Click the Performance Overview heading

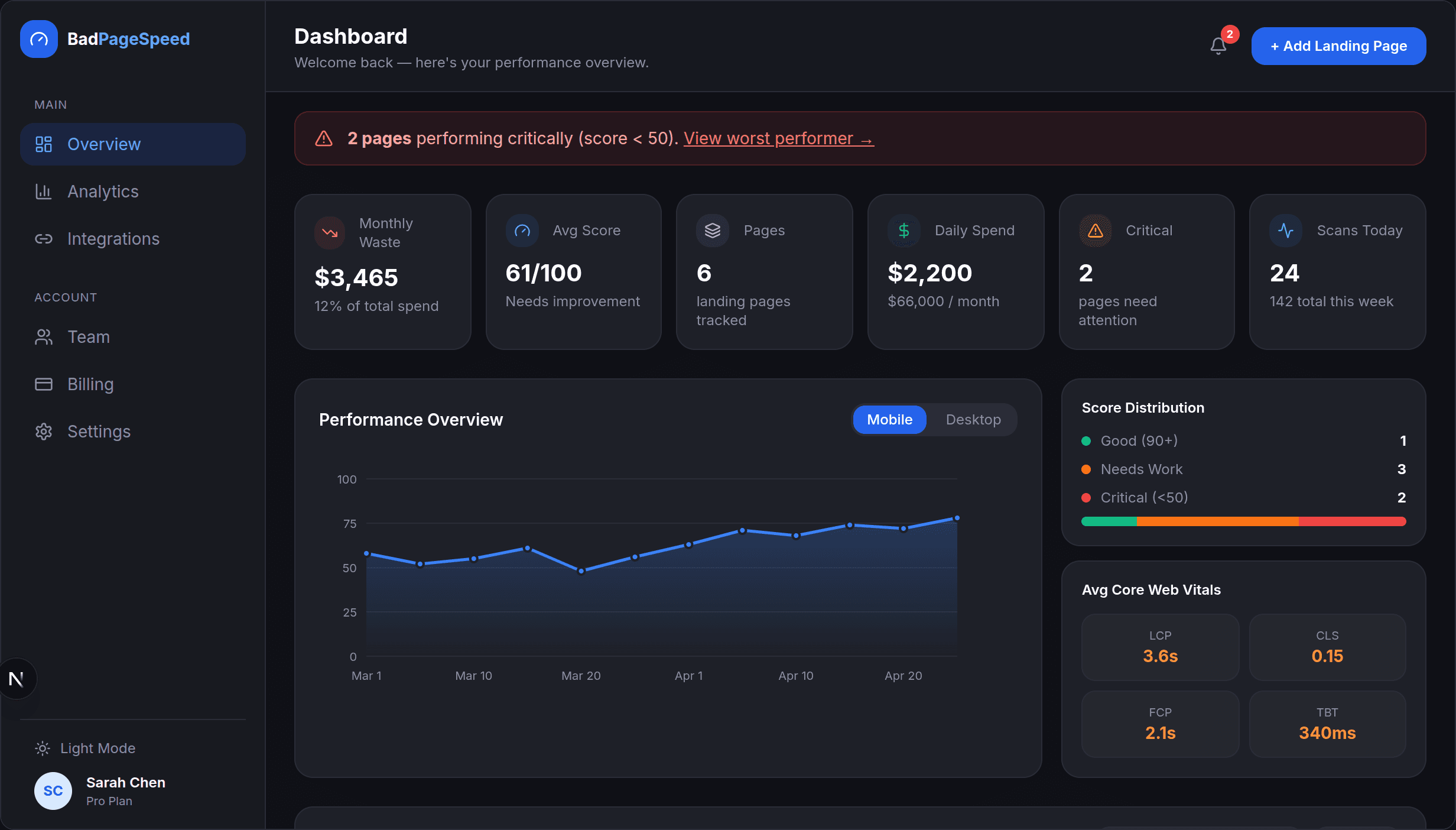tap(411, 420)
